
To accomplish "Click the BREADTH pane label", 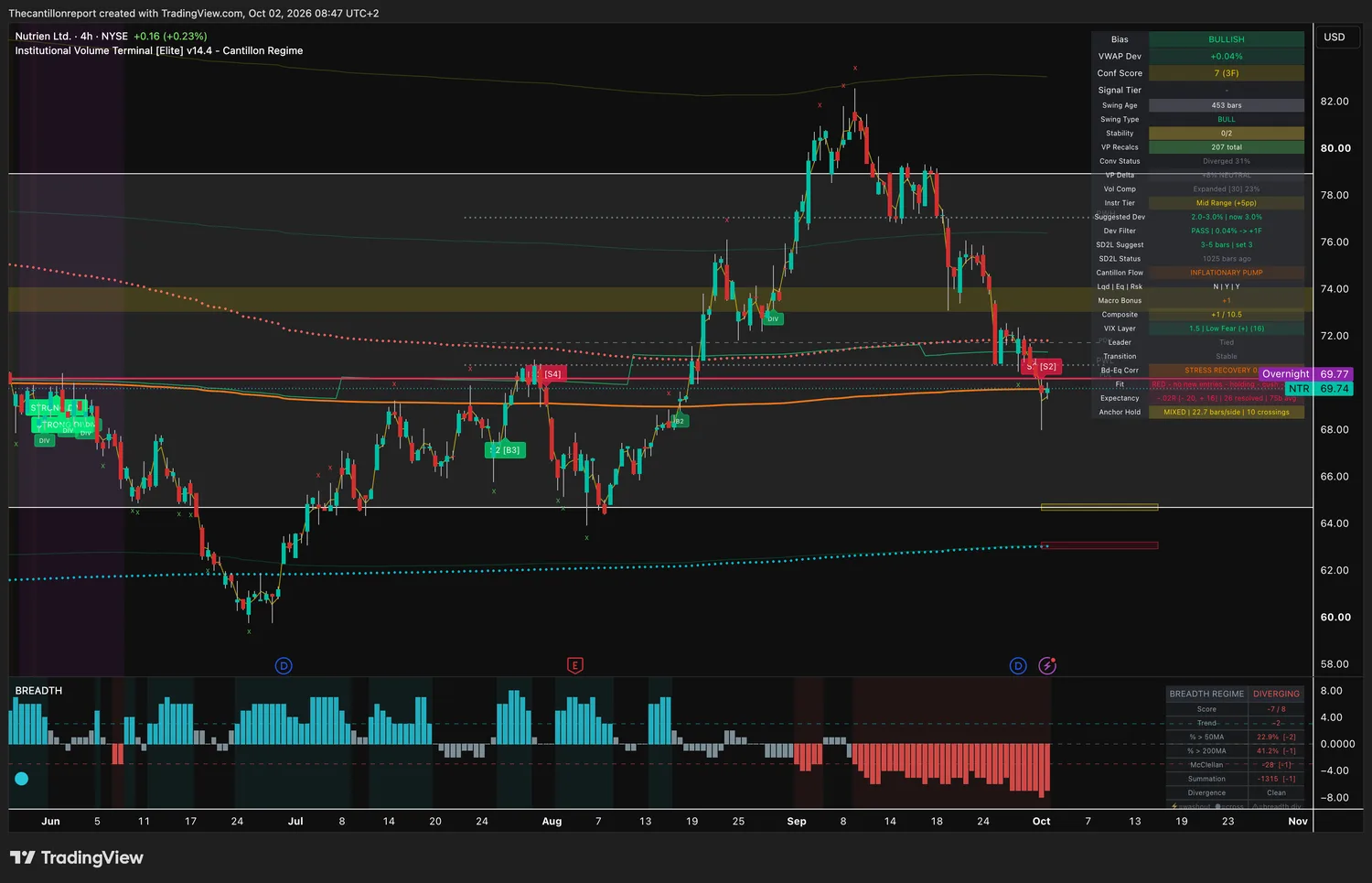I will pyautogui.click(x=38, y=691).
